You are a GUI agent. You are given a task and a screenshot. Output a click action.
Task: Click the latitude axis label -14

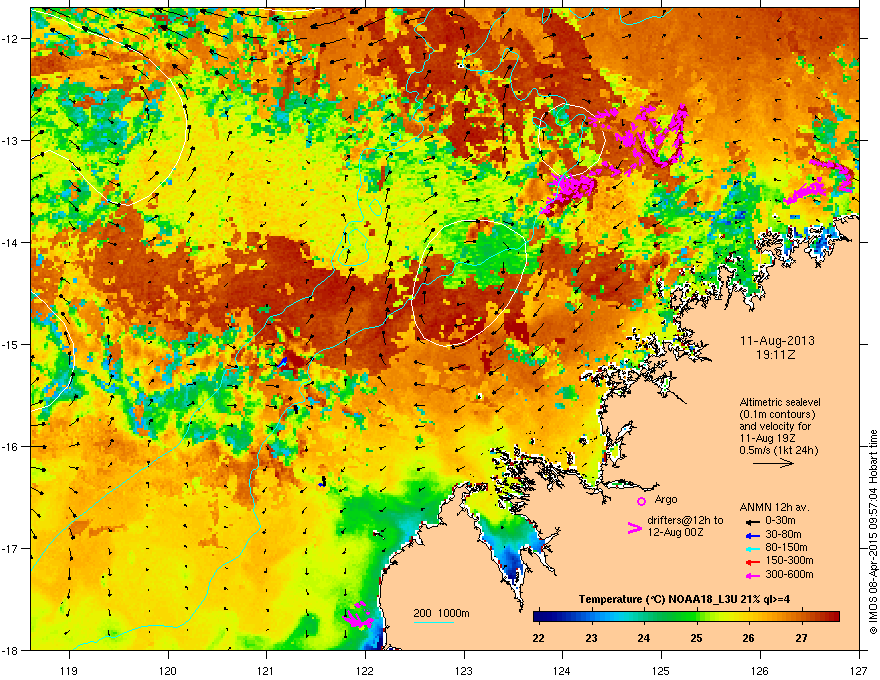tap(10, 242)
